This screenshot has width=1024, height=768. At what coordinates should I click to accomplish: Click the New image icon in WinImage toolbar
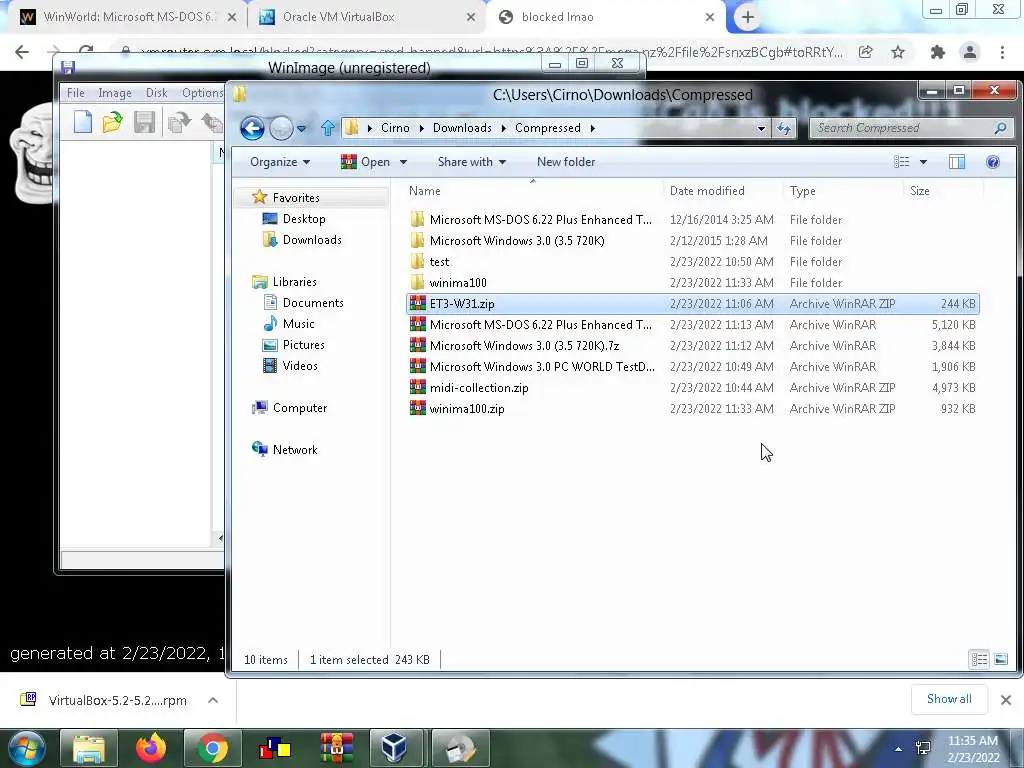[83, 122]
